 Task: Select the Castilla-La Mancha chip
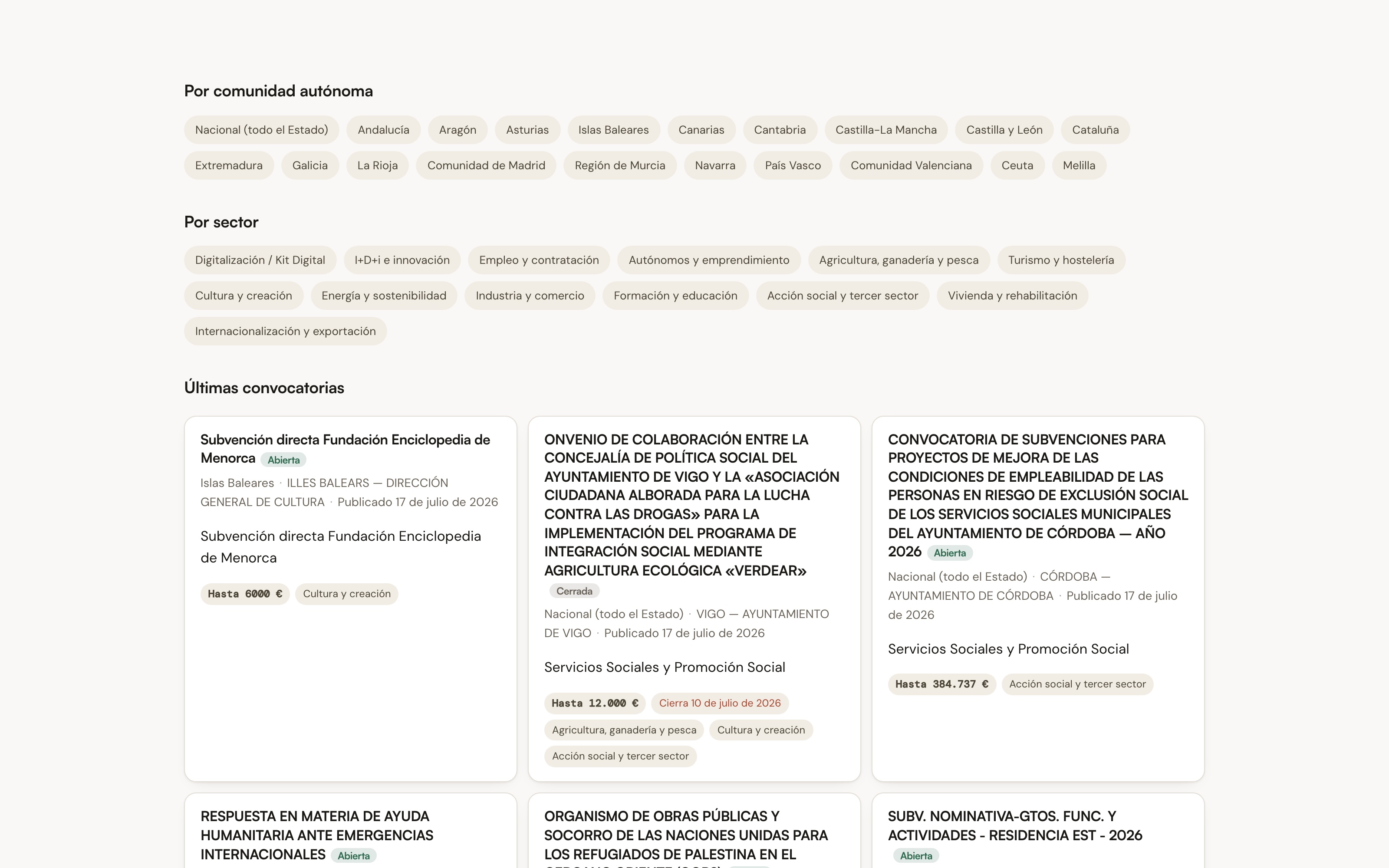[885, 130]
